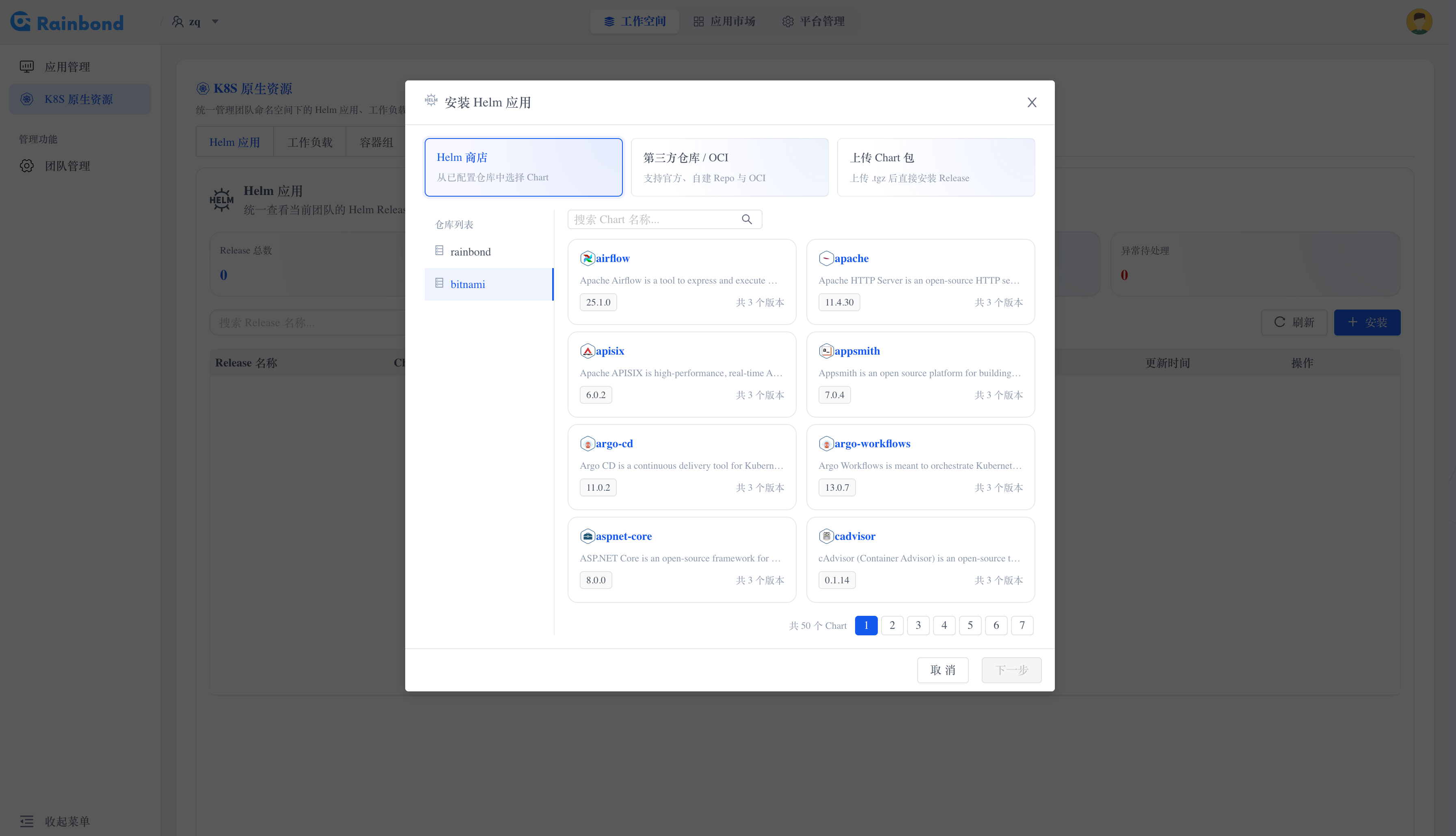1456x836 pixels.
Task: Go to pagination page 7
Action: (x=1022, y=625)
